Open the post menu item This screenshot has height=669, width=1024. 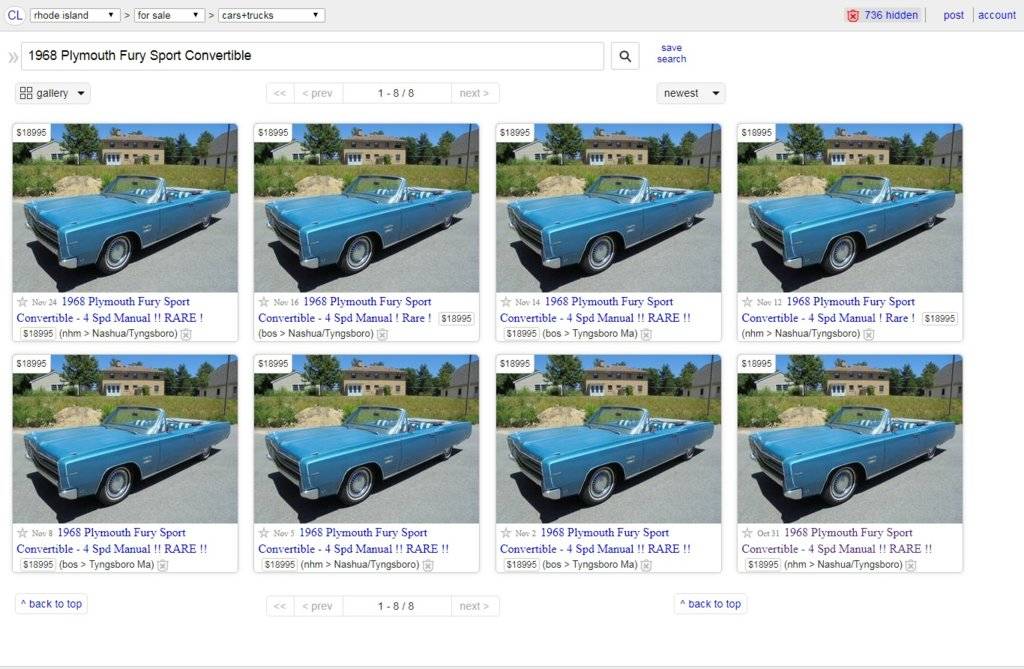(953, 15)
